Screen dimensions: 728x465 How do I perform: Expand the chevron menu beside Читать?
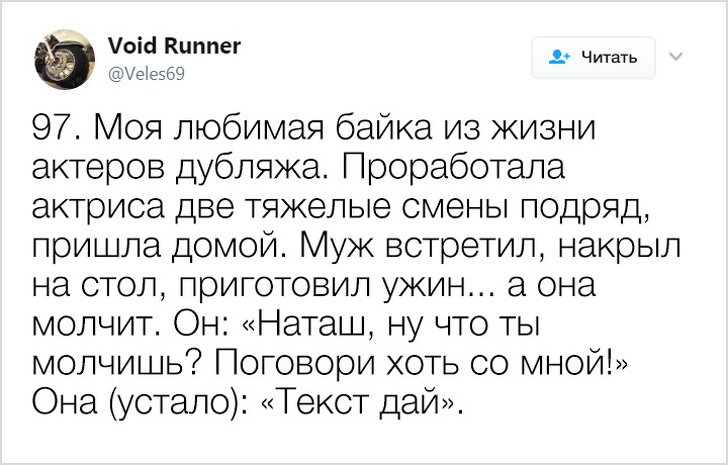coord(674,56)
